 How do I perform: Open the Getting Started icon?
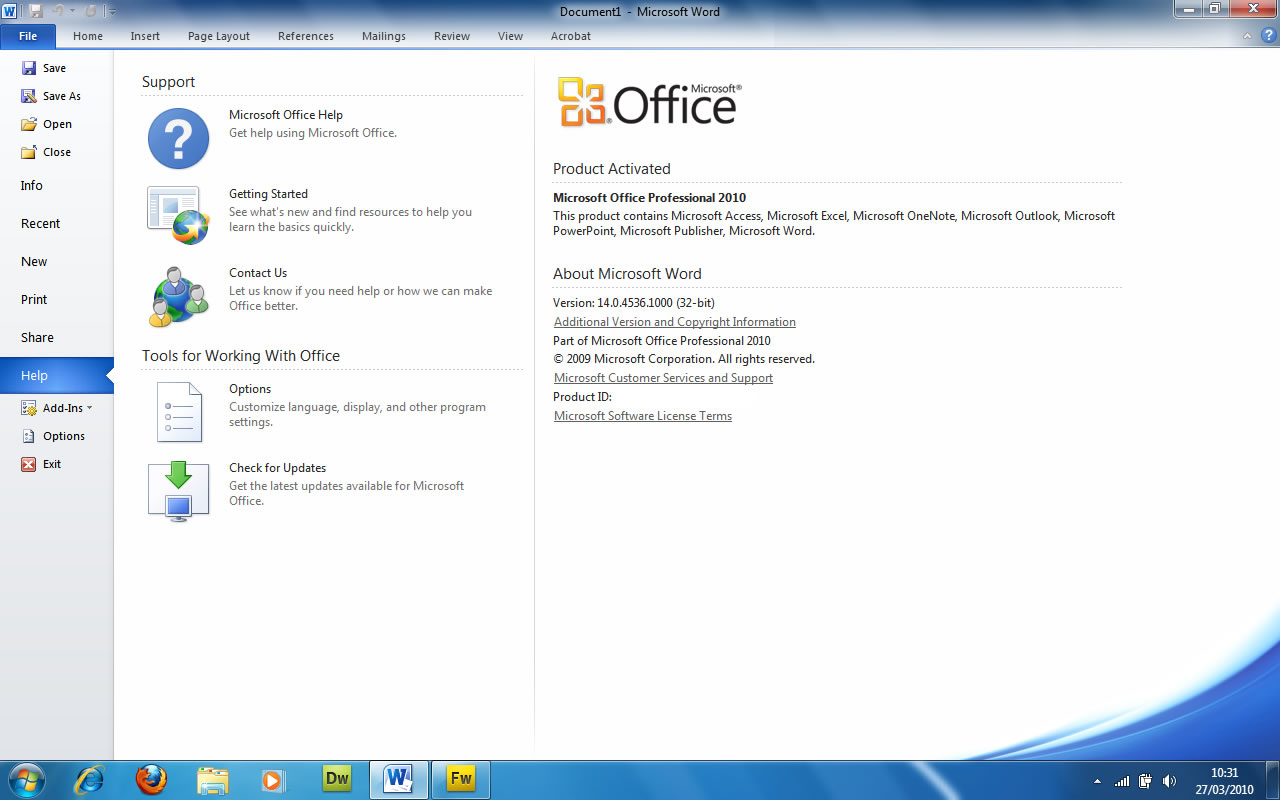point(178,215)
